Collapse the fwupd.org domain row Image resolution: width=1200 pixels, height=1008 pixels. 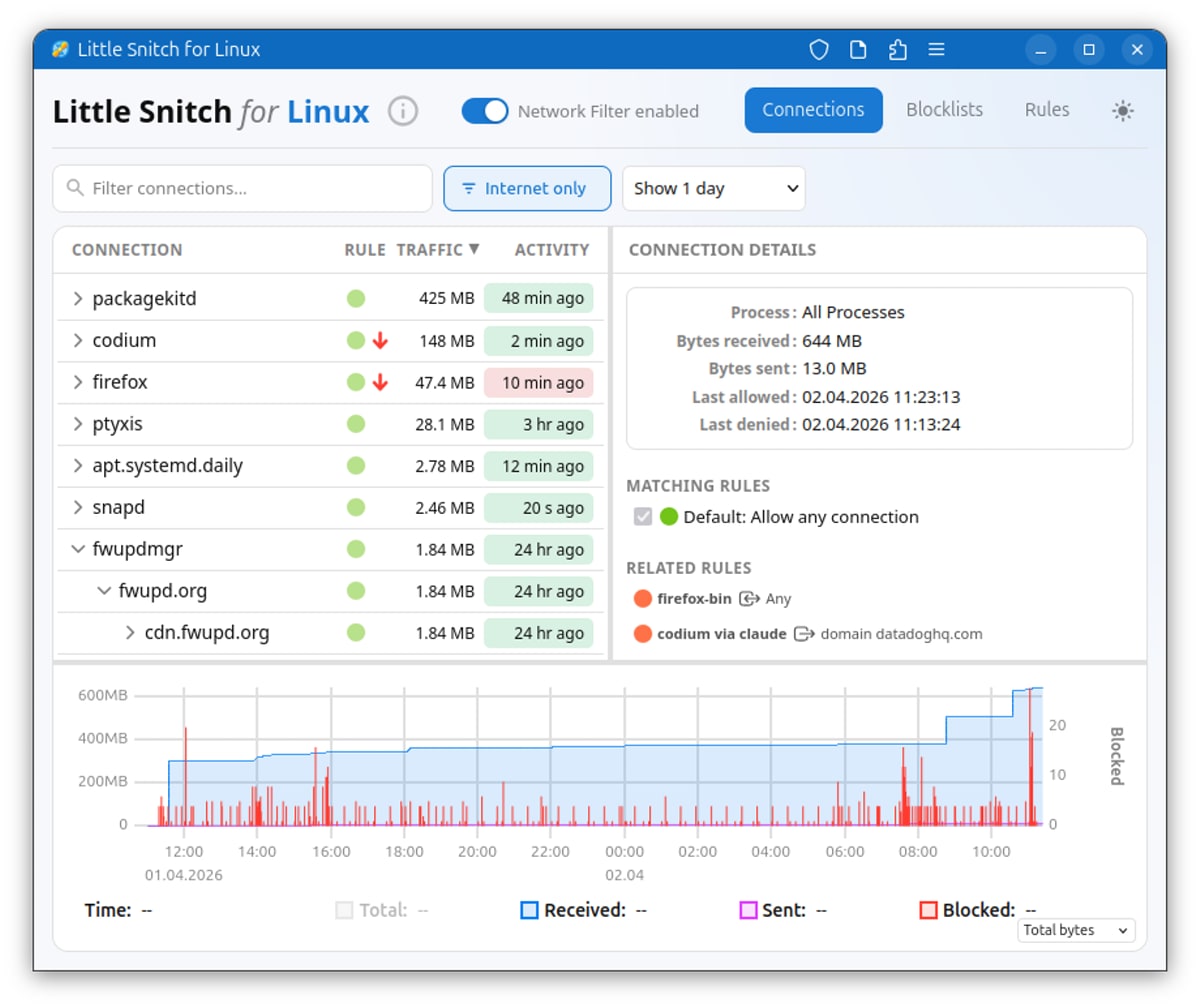click(x=104, y=591)
